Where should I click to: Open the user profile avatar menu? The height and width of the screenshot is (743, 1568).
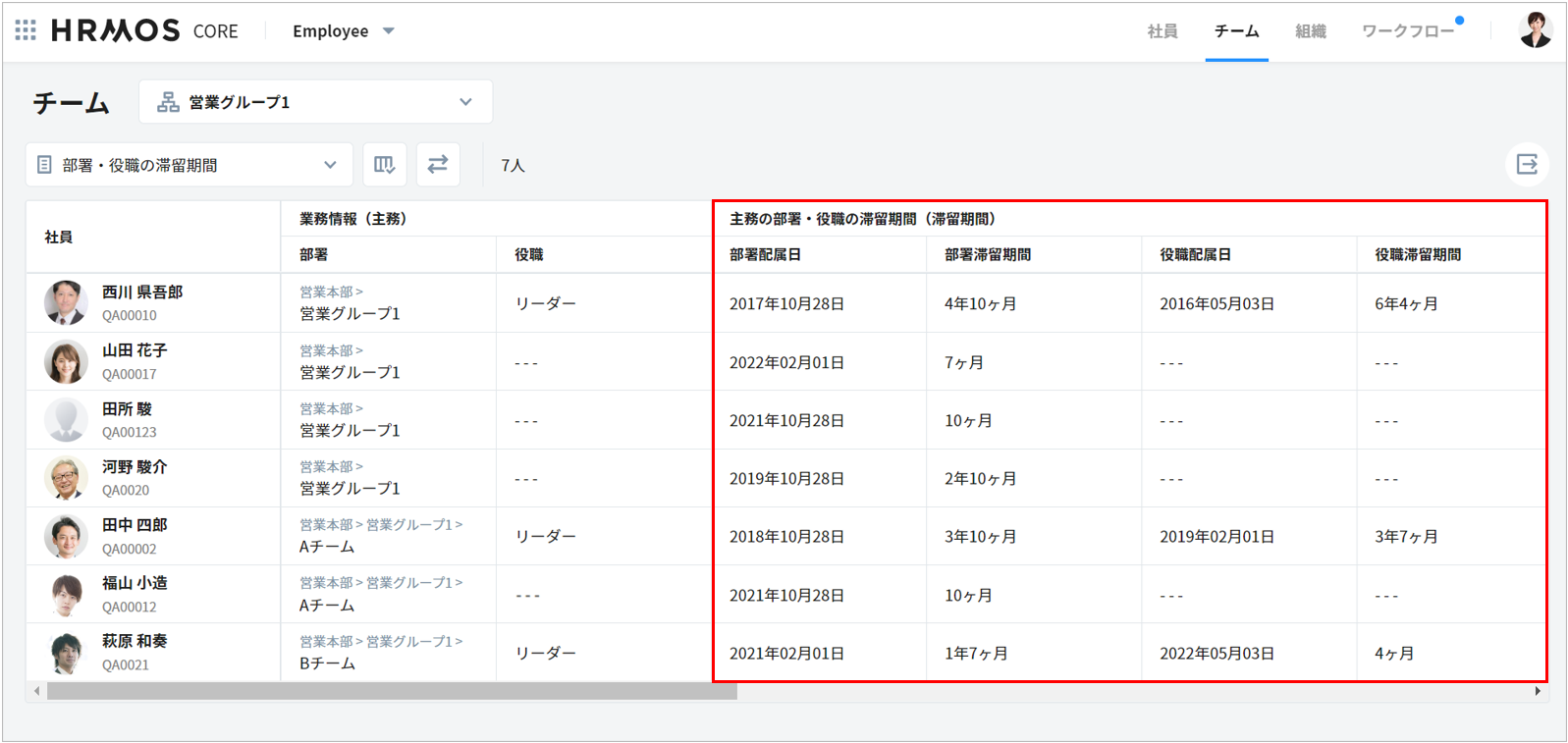tap(1535, 30)
